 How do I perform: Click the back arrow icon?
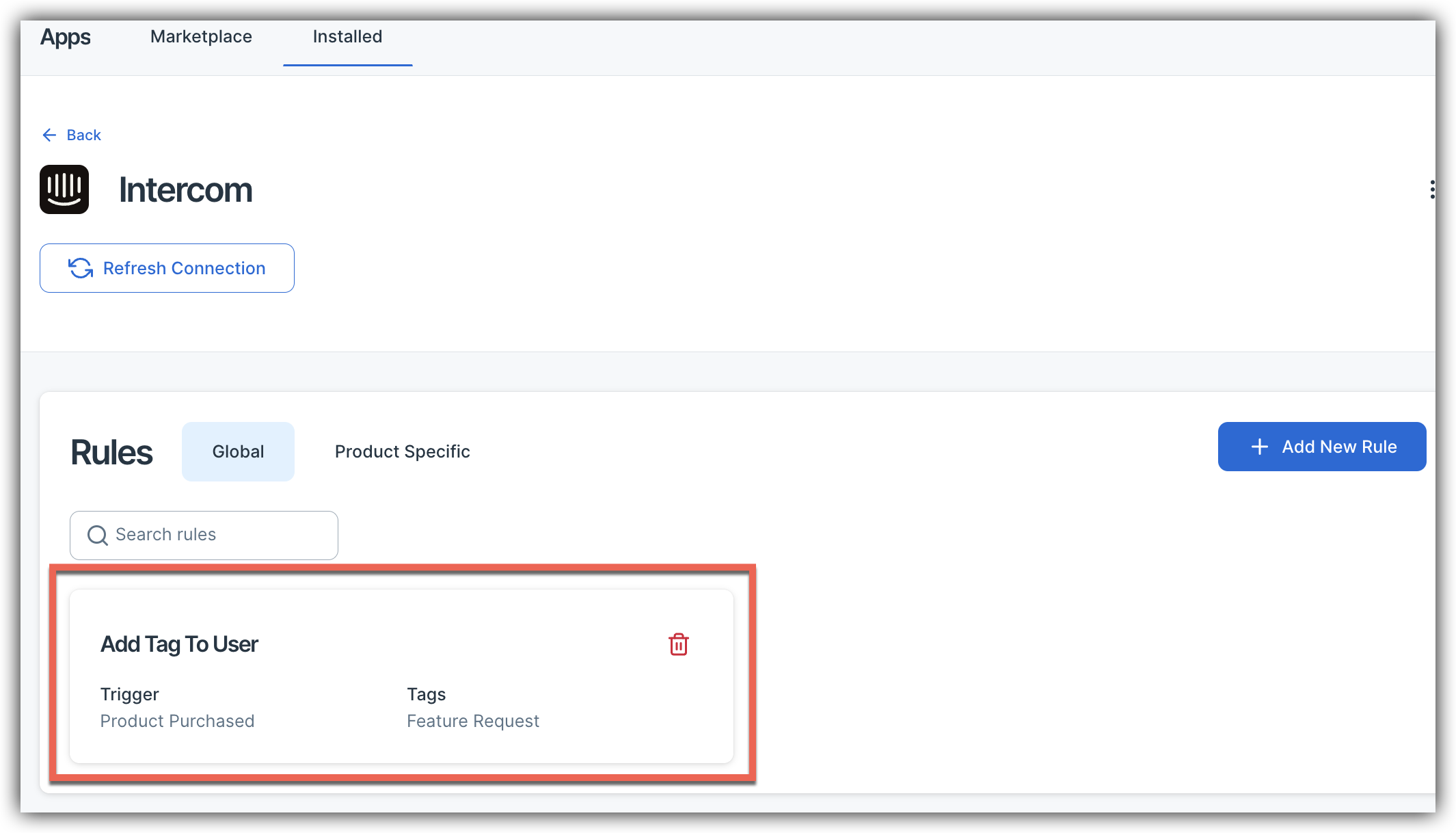coord(49,135)
